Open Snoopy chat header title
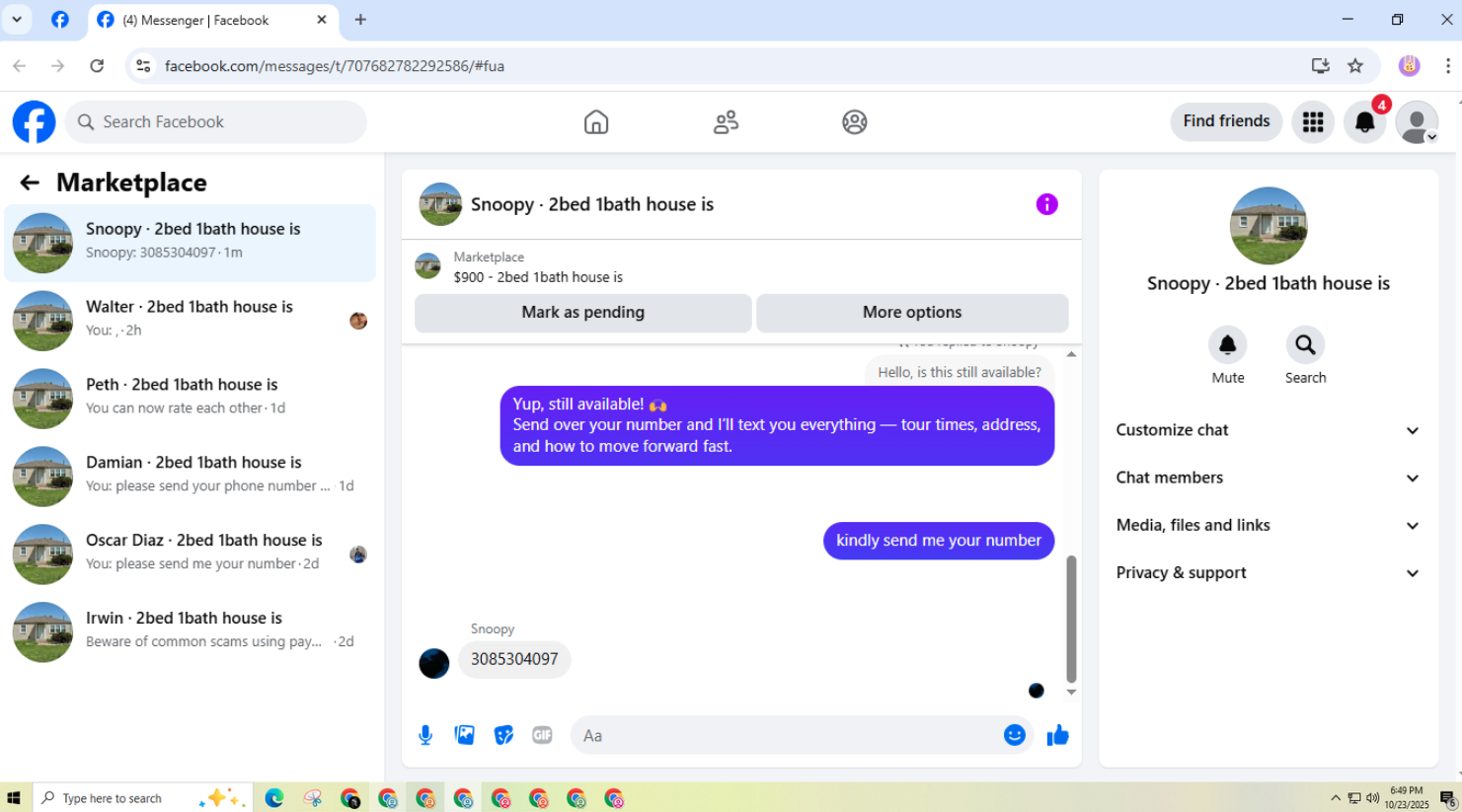The width and height of the screenshot is (1462, 812). coord(591,204)
